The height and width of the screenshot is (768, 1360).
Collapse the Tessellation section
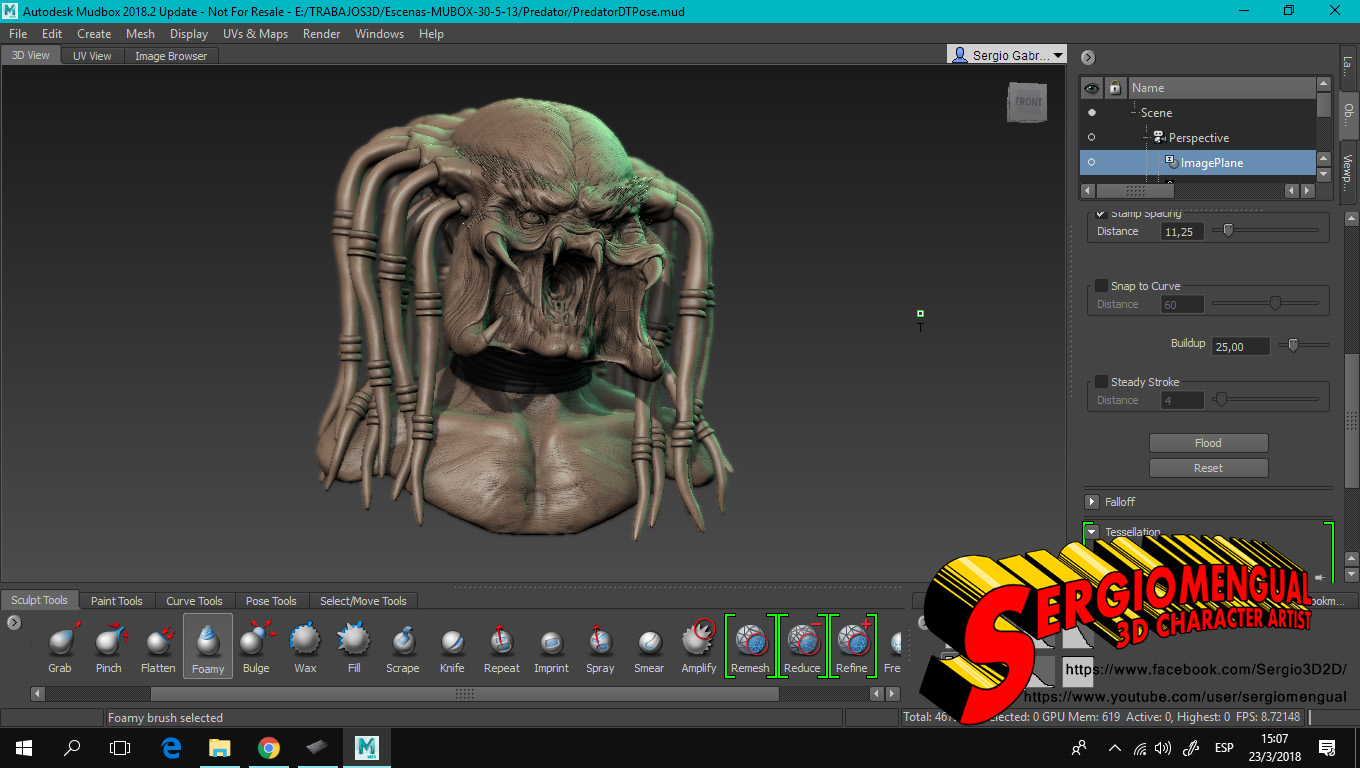click(1090, 532)
